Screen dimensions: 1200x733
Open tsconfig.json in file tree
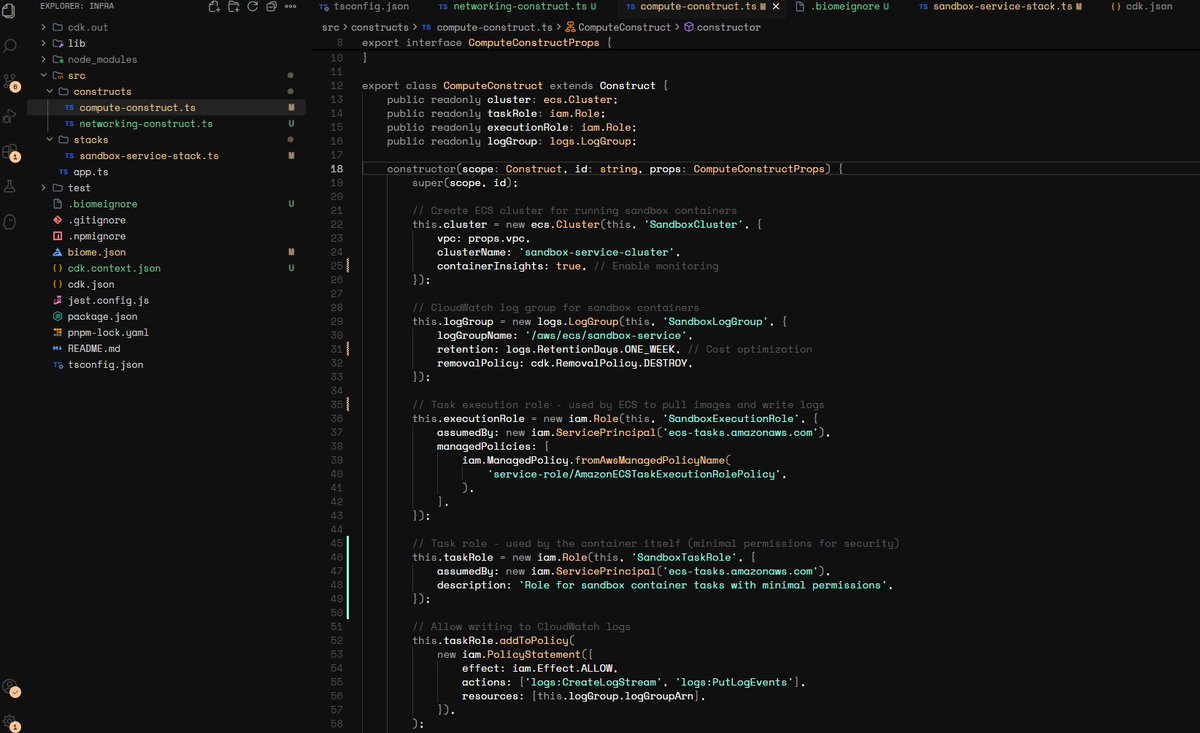click(166, 365)
